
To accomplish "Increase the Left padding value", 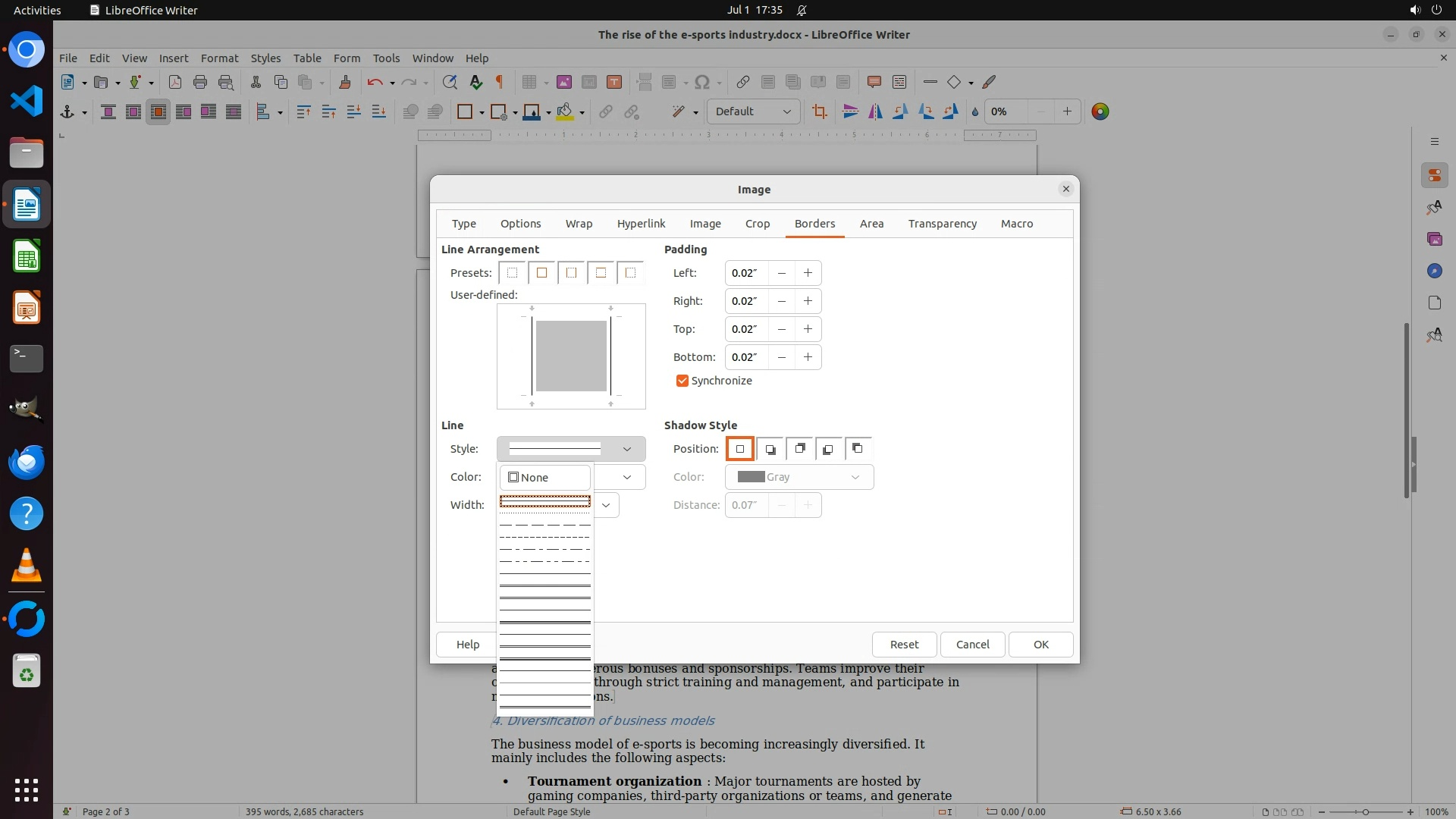I will [x=808, y=273].
